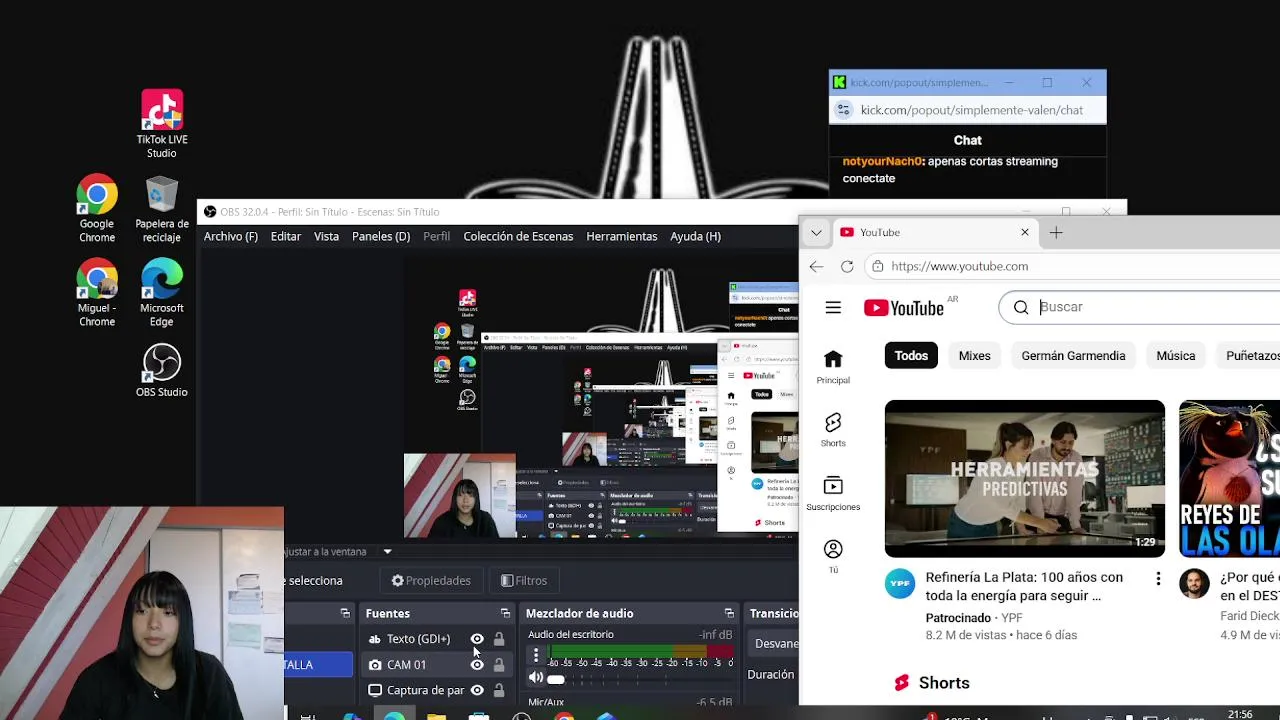
Task: Click the YPF channel avatar
Action: 900,584
